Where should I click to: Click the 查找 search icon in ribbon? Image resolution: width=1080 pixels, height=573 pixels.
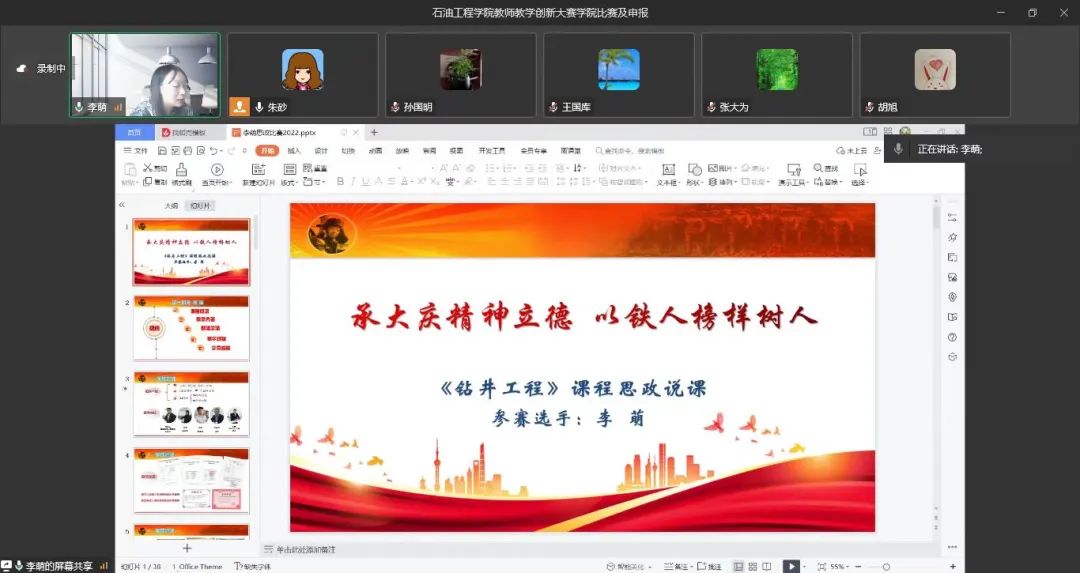(x=820, y=168)
